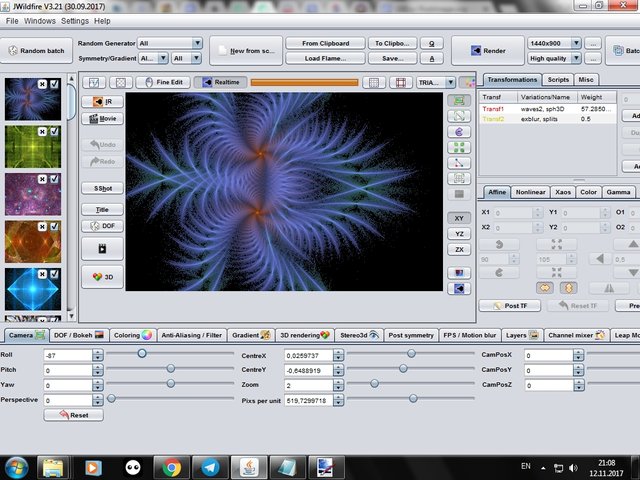Click the Load Flame button
Viewport: 640px width, 480px height.
(x=324, y=58)
